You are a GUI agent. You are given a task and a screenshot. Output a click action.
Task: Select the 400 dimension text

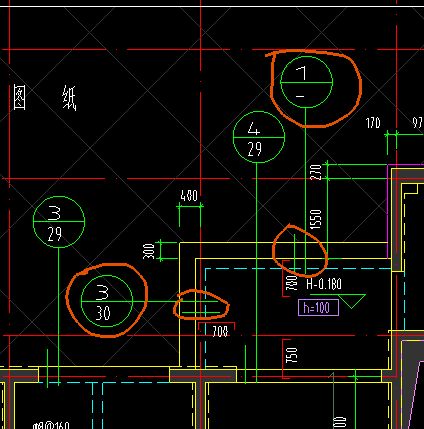pos(189,196)
